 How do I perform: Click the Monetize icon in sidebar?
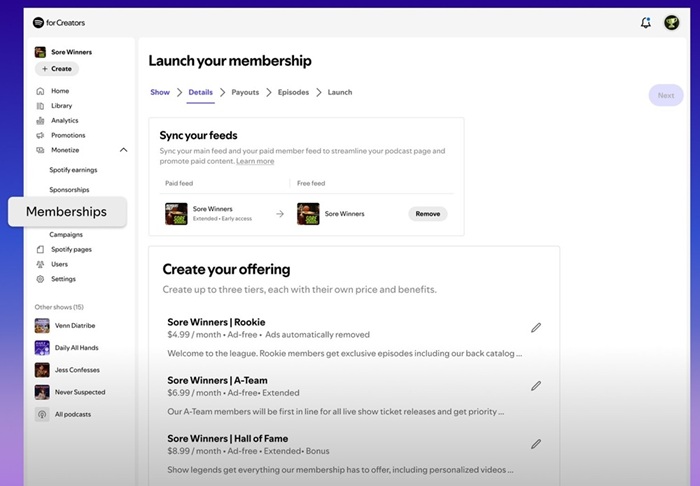40,150
